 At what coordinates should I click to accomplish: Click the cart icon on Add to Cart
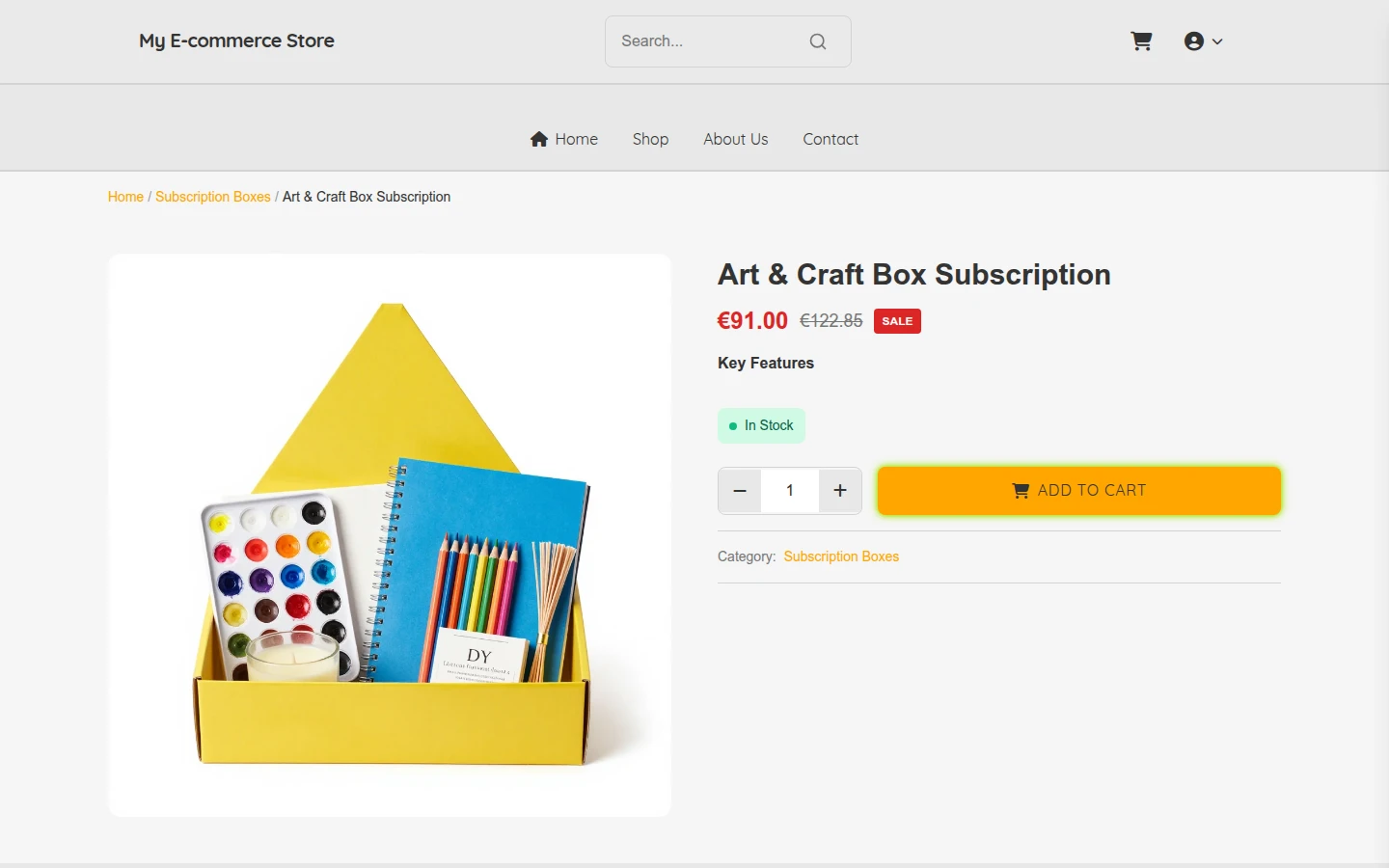tap(1021, 491)
